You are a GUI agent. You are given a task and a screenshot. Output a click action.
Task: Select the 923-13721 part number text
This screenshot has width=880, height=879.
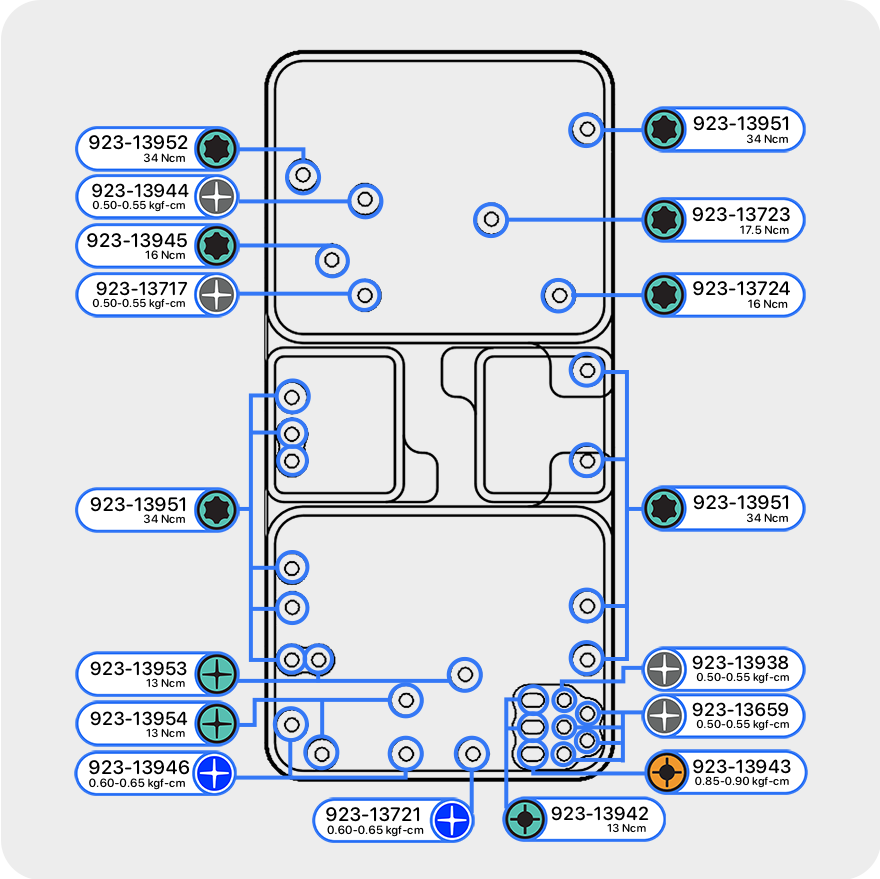pos(375,814)
